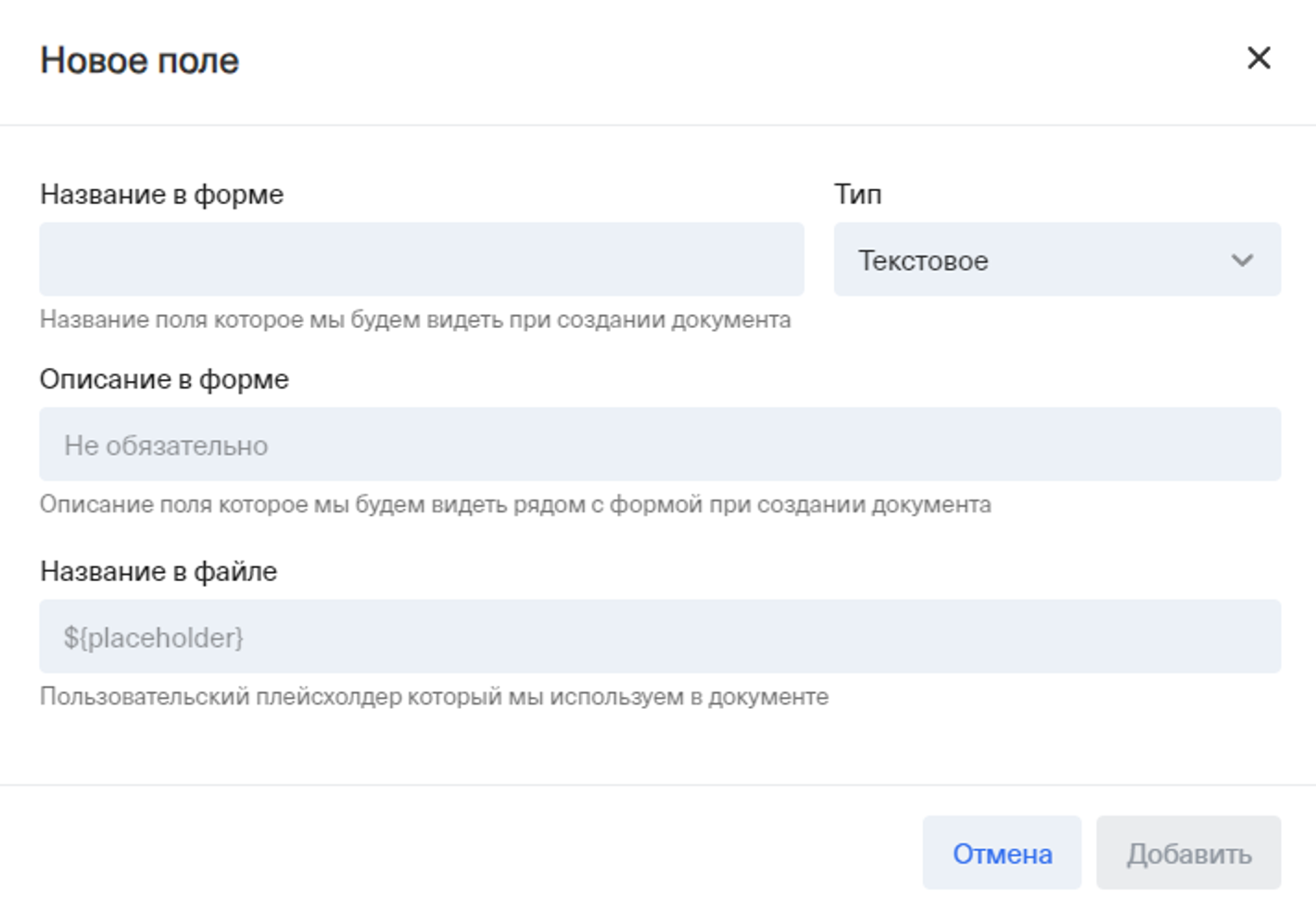Click the Название в форме input field
The height and width of the screenshot is (911, 1316).
pyautogui.click(x=421, y=259)
